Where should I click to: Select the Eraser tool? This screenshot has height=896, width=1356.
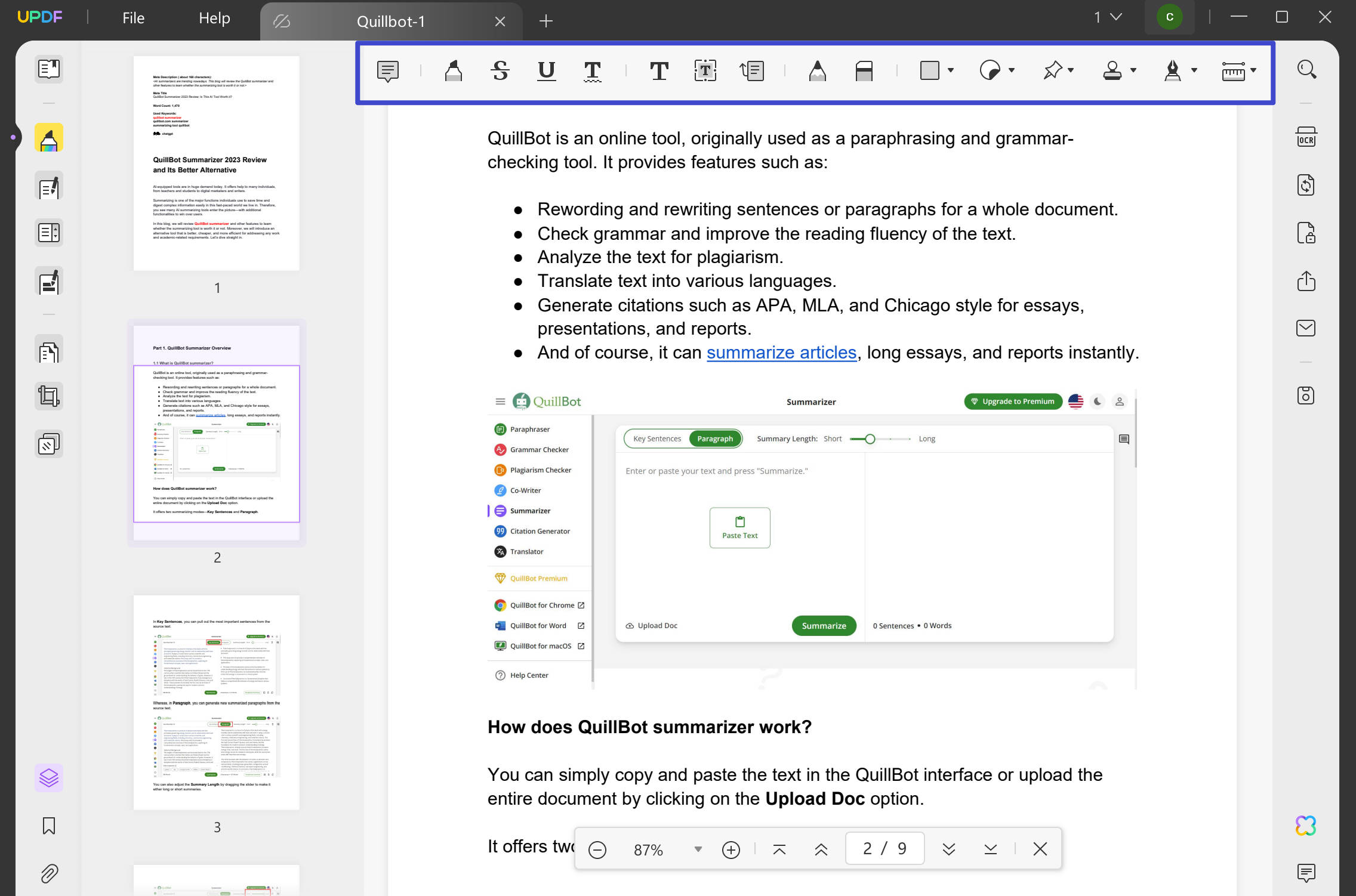pyautogui.click(x=864, y=71)
